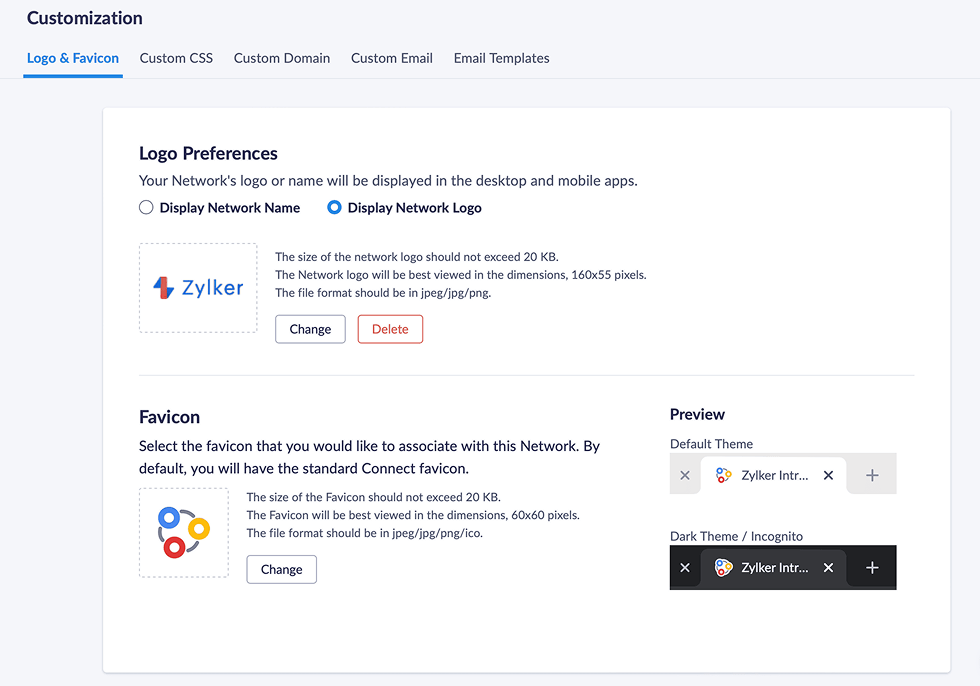
Task: Go to the Custom Email tab
Action: coord(392,58)
